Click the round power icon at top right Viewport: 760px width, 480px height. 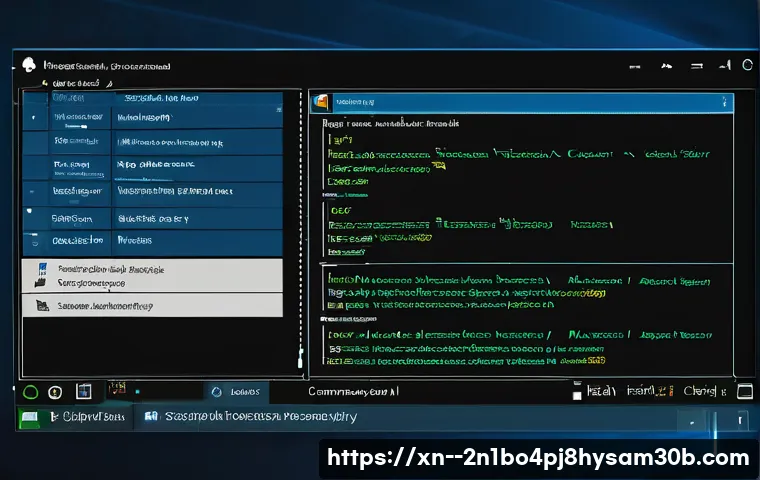747,66
